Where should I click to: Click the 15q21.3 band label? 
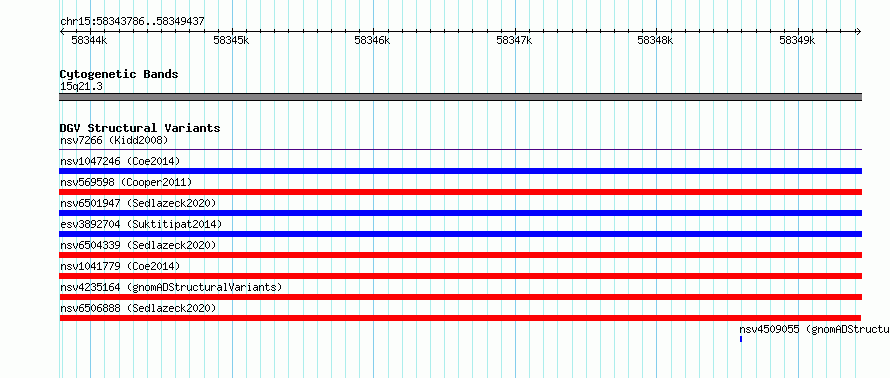click(81, 87)
